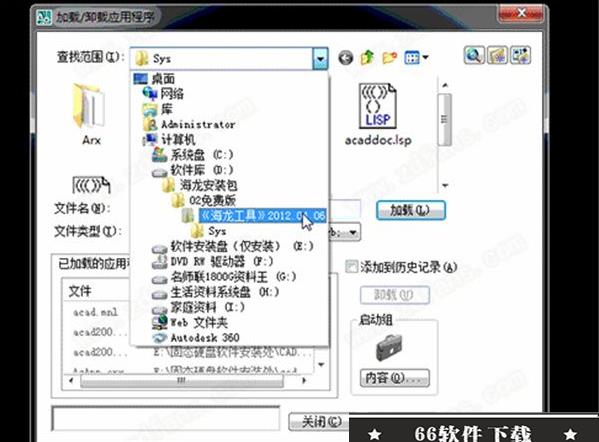Select the 02免费版 folder
Viewport: 599px width, 442px height.
point(203,201)
